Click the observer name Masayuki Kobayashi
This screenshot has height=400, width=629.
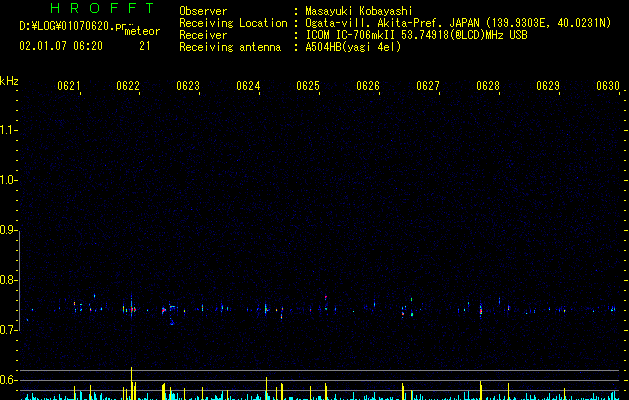(359, 11)
